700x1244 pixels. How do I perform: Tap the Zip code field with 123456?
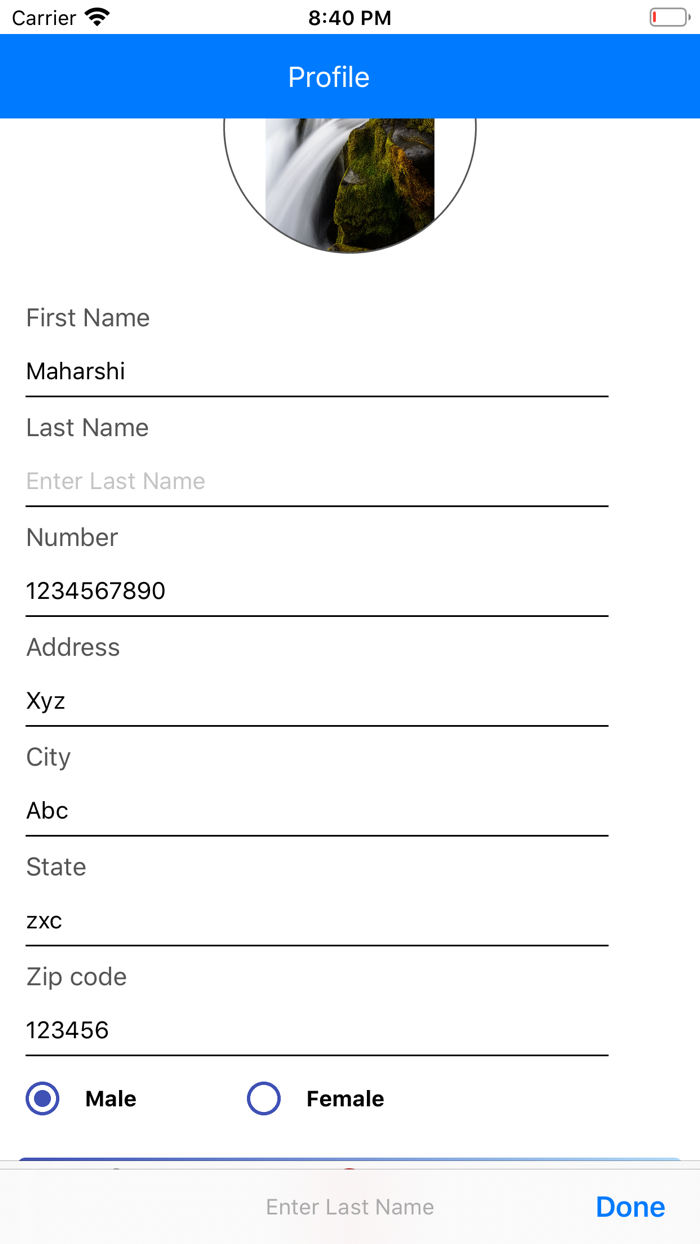[x=316, y=1031]
